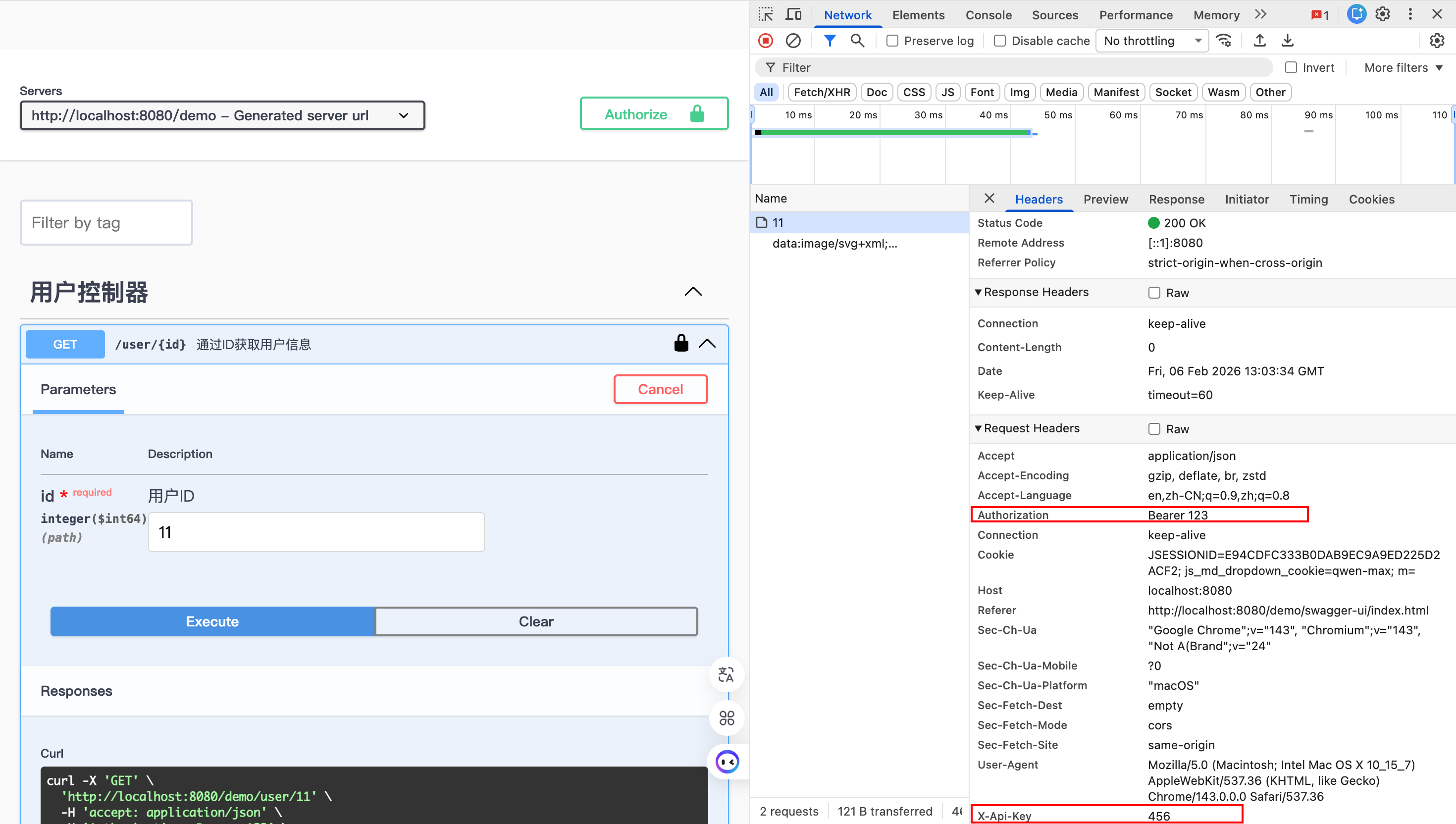Open Network panel settings gear

click(x=1437, y=41)
